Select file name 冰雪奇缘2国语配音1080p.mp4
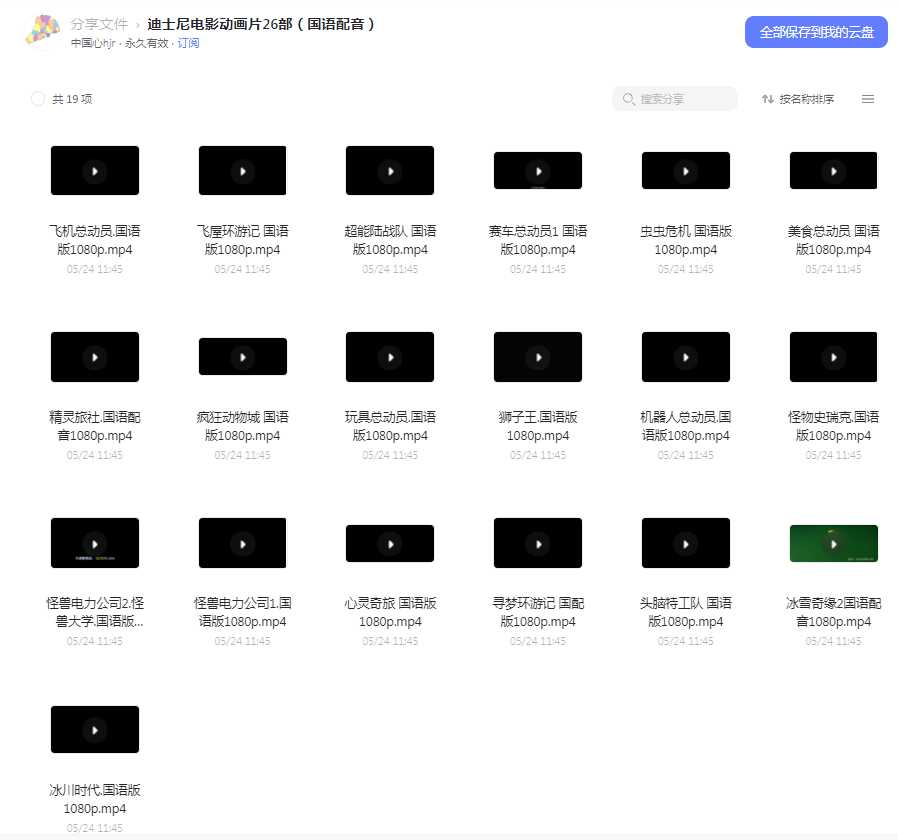Viewport: 898px width, 840px height. pyautogui.click(x=833, y=612)
